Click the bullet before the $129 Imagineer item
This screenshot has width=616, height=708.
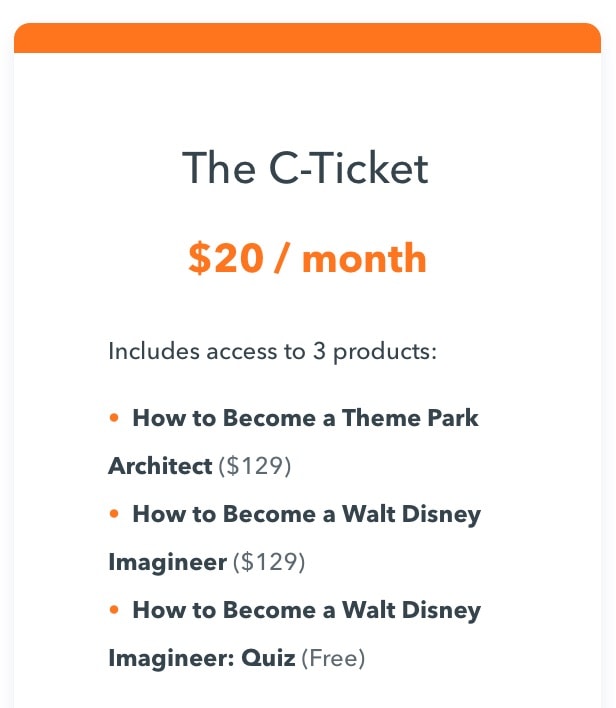point(114,514)
